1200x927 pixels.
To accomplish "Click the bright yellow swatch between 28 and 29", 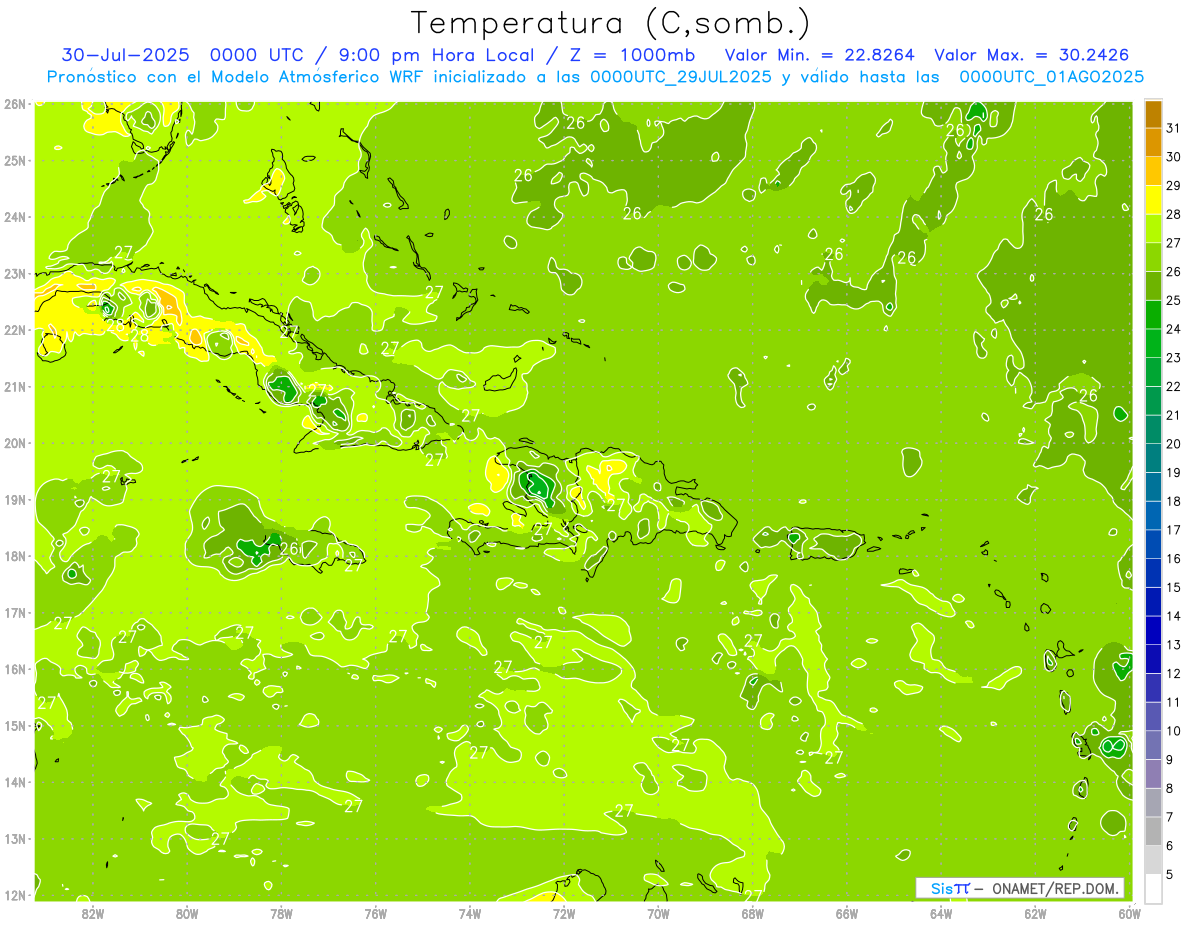I will coord(1153,199).
